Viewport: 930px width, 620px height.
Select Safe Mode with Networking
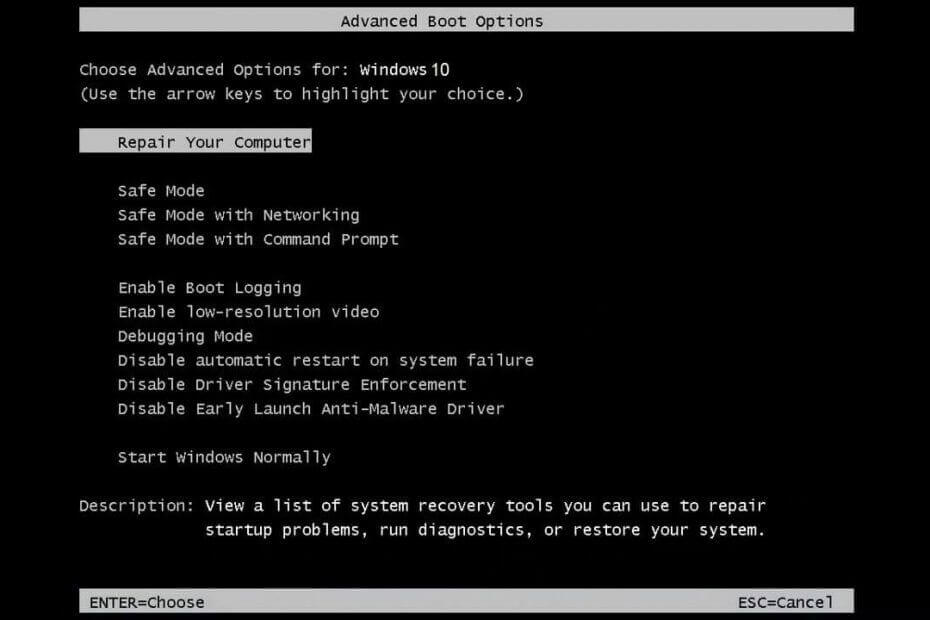click(238, 214)
